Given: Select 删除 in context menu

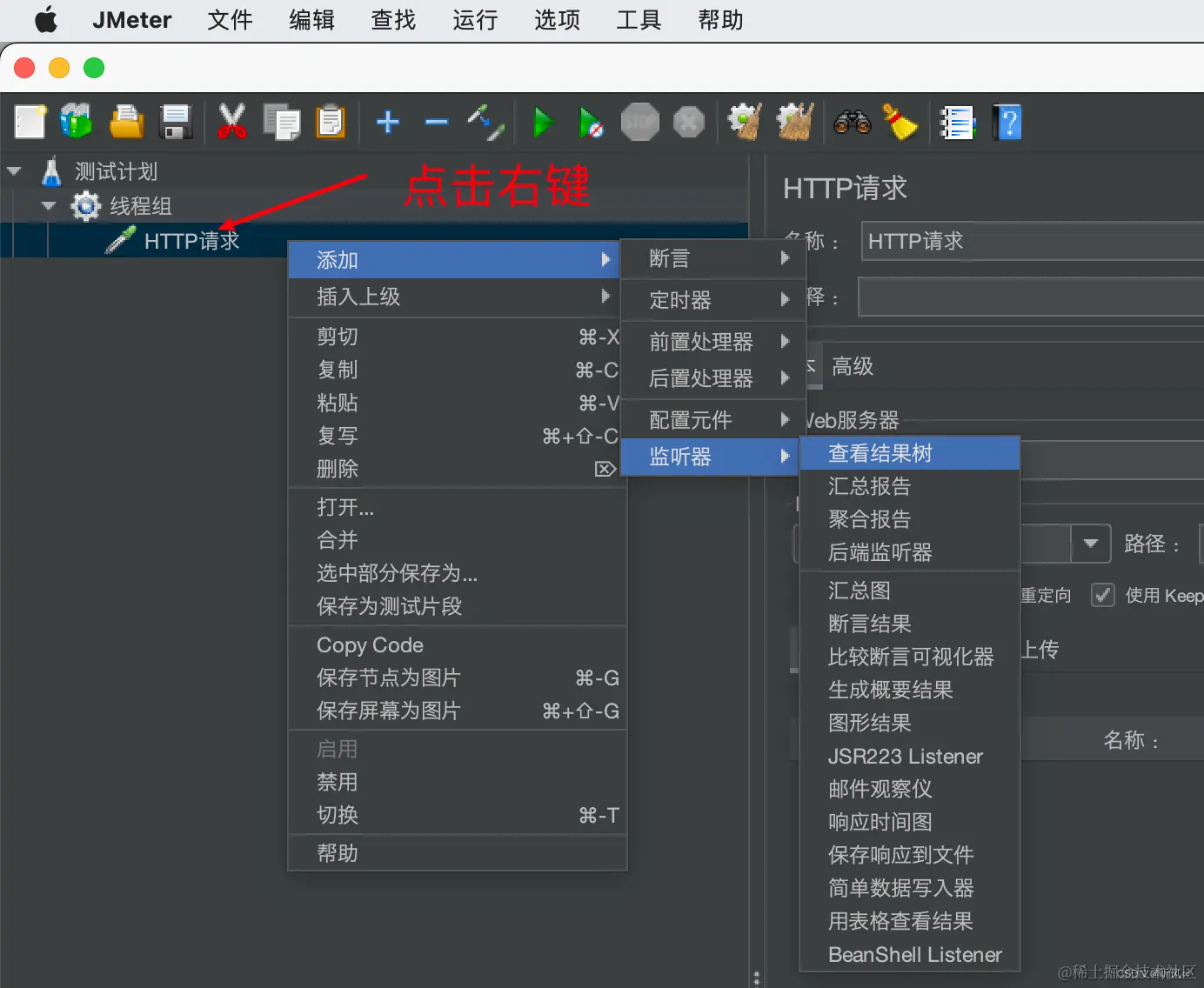Looking at the screenshot, I should (x=458, y=469).
